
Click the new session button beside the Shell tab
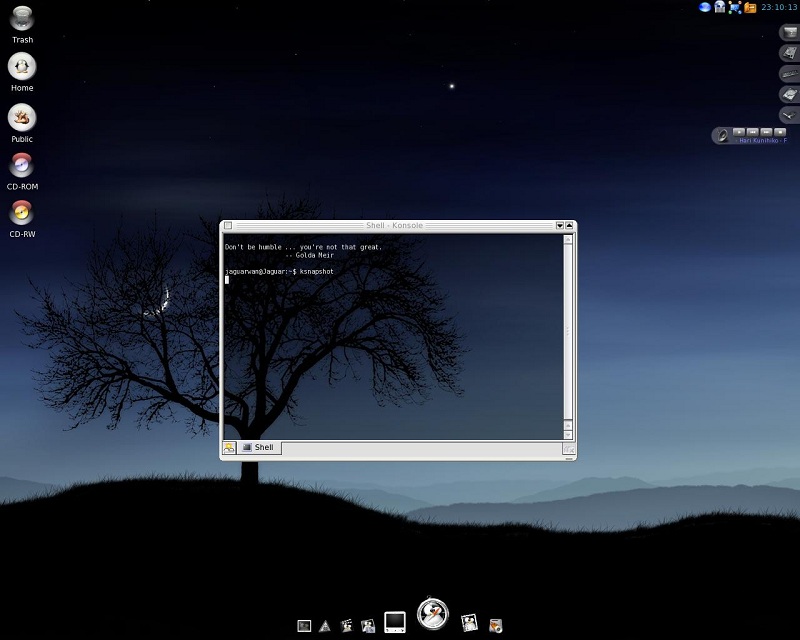click(229, 448)
